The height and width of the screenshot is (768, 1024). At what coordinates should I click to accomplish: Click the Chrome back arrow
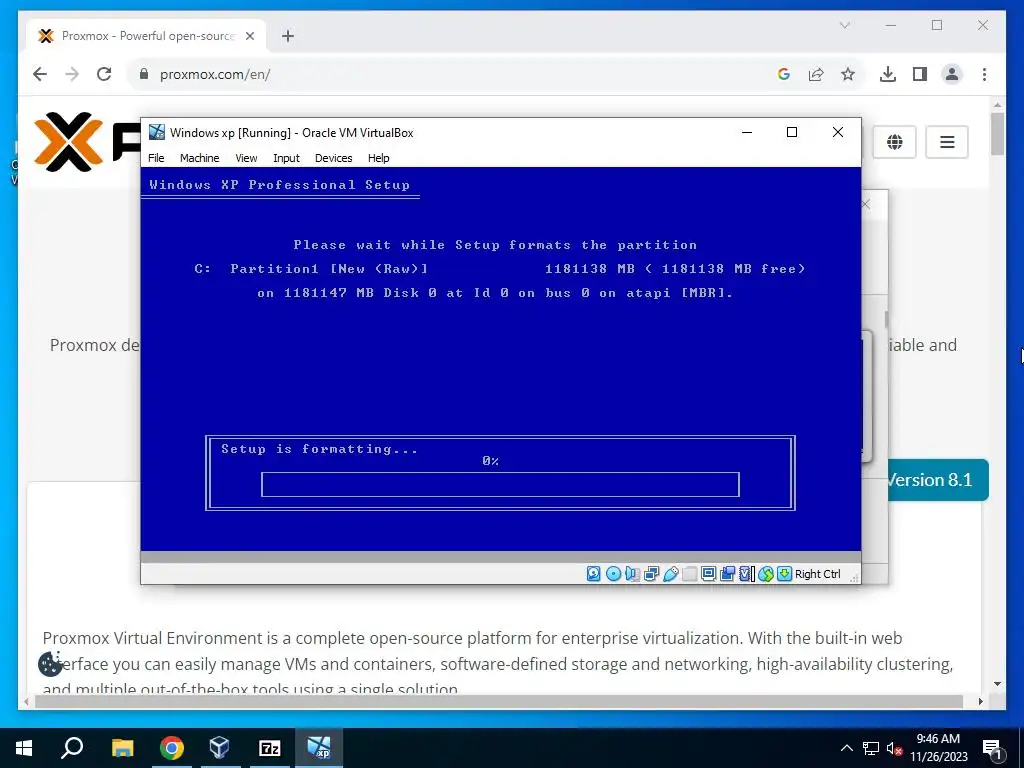[x=40, y=74]
